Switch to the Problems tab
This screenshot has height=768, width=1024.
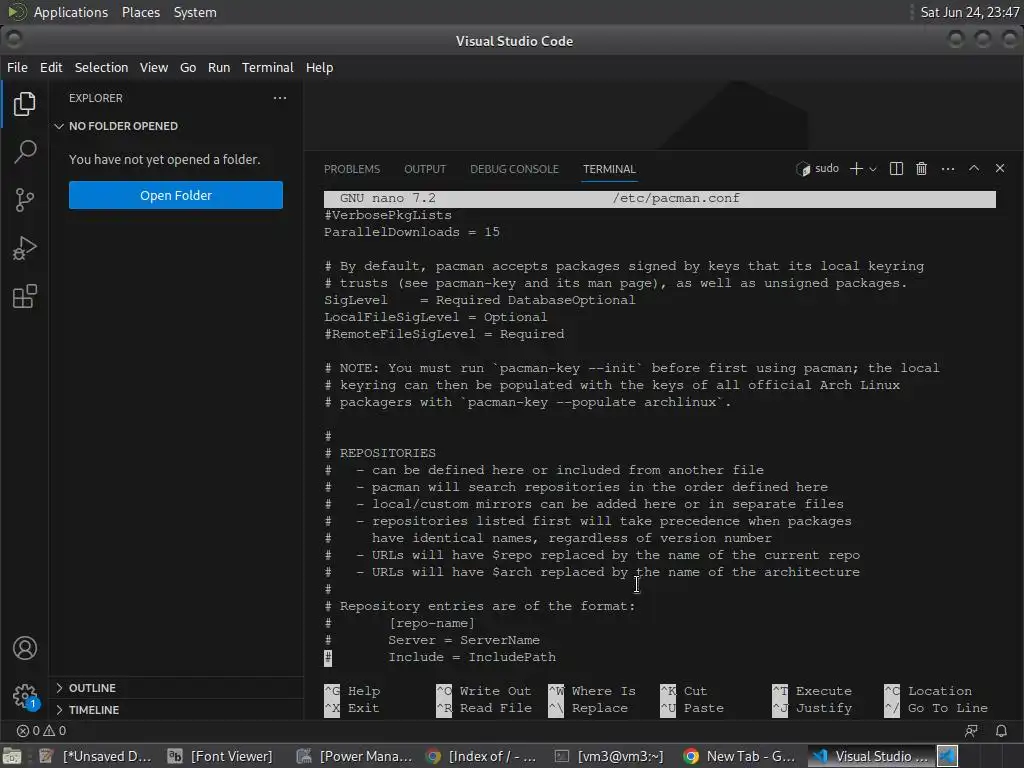pos(352,169)
